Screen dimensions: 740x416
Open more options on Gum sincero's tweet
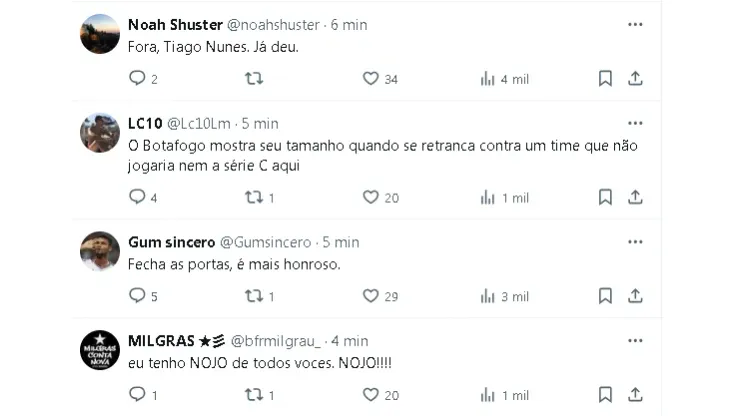tap(635, 242)
